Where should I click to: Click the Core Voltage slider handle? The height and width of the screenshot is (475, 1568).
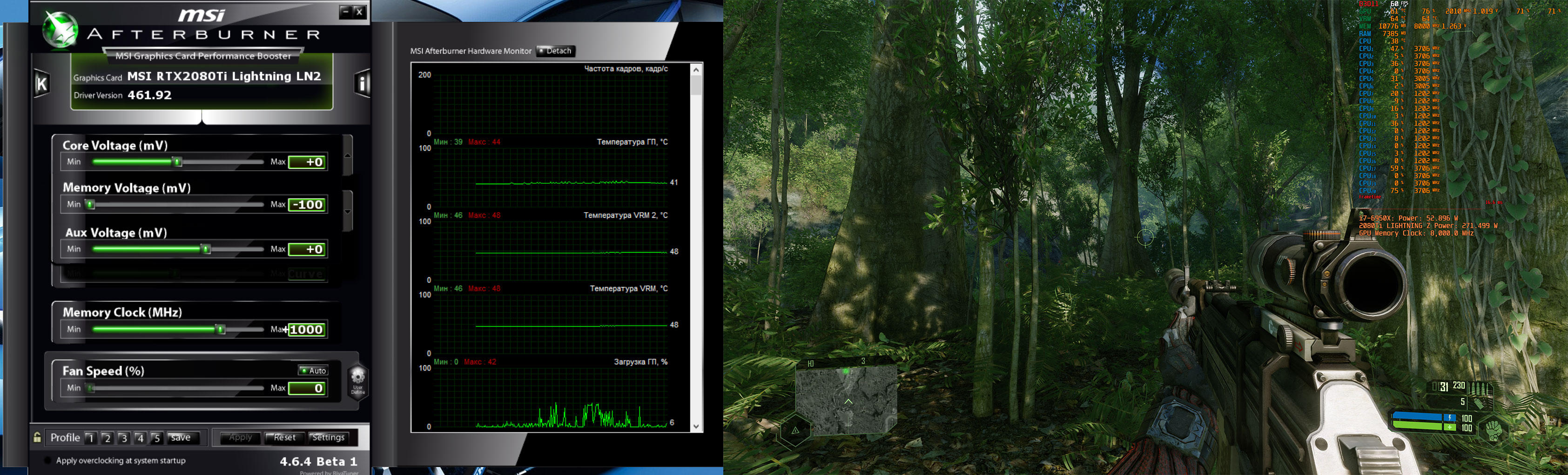(x=178, y=162)
